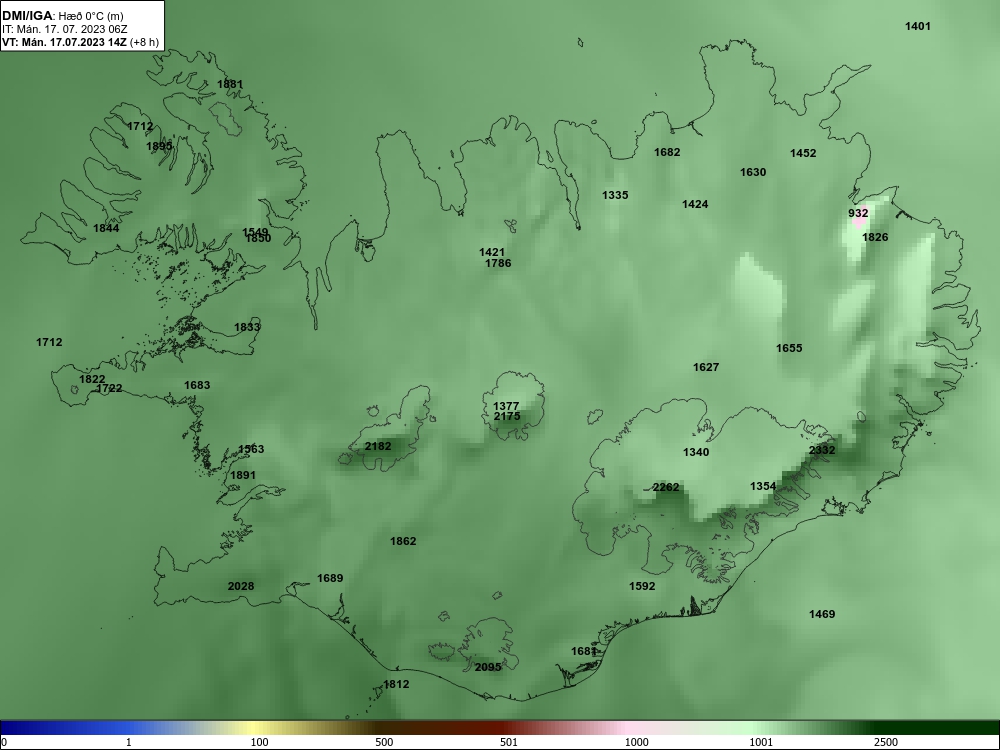
Task: Click the 2500 tick on the color scale
Action: [886, 742]
